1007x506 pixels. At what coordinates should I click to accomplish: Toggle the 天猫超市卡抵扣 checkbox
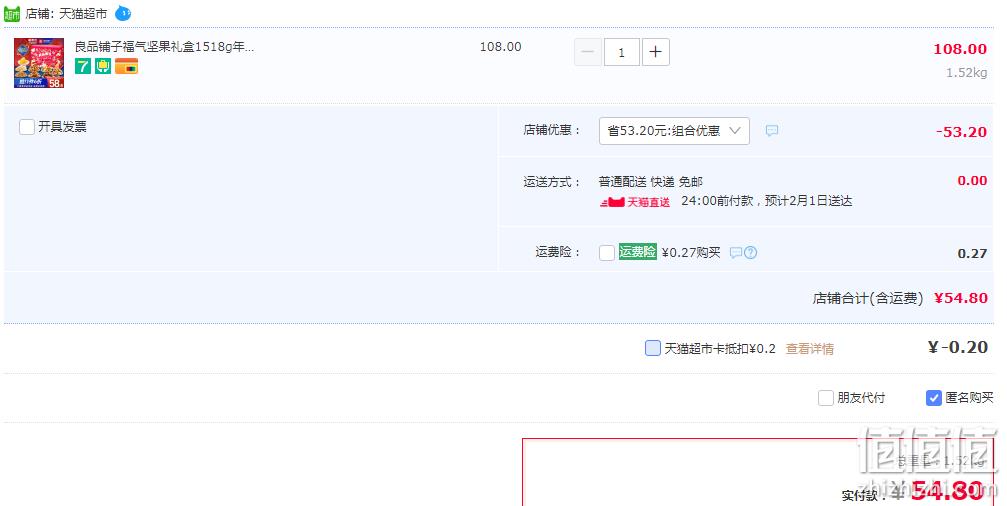coord(652,348)
